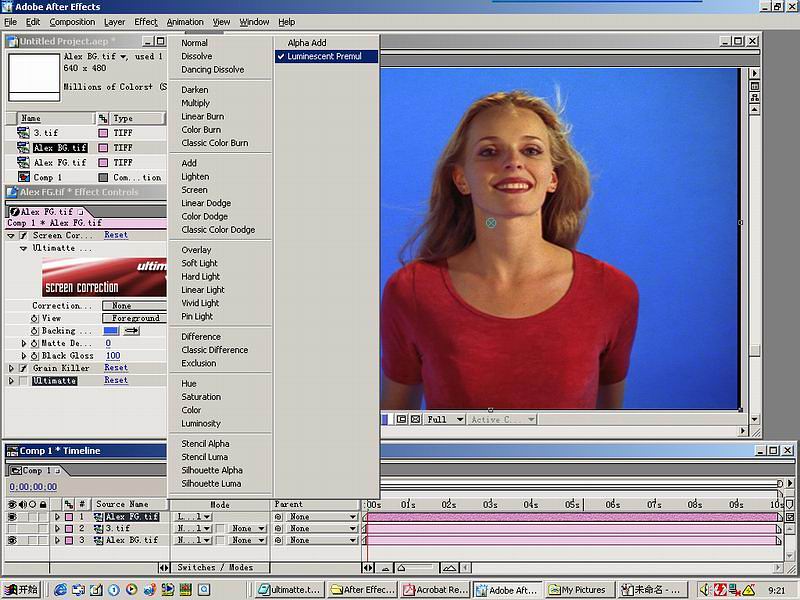Hide the Alex BG.tif layer with eye toggle

(12, 540)
